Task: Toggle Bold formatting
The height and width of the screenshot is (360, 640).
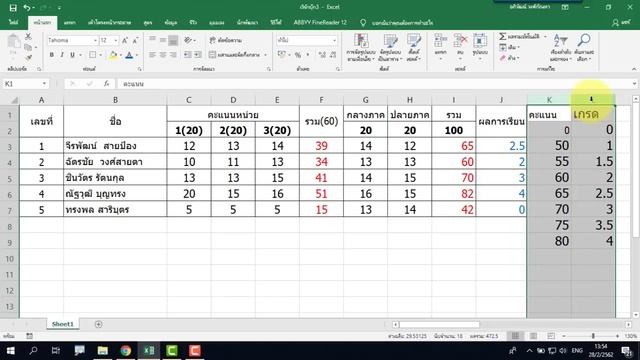Action: (x=52, y=55)
